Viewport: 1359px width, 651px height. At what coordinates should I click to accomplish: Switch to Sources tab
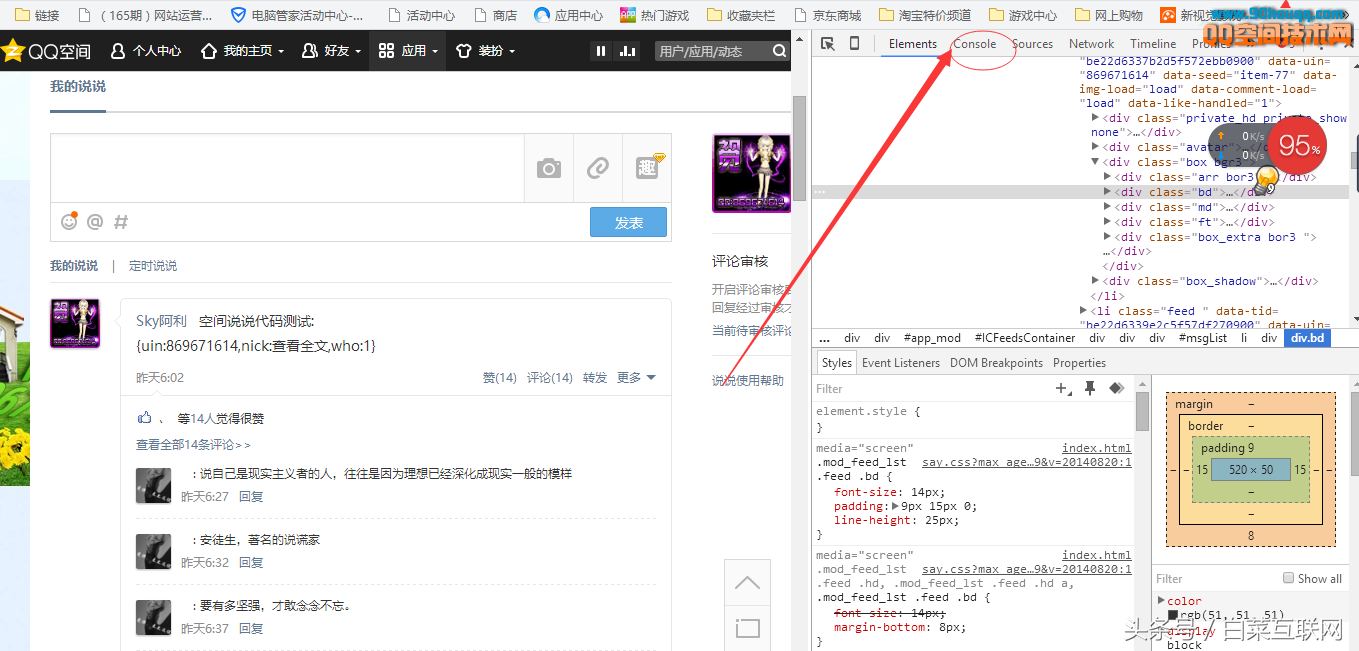click(1033, 44)
